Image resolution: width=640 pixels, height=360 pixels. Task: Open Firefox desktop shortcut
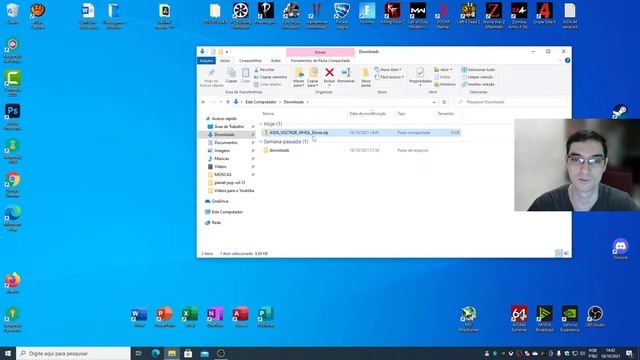(x=13, y=283)
